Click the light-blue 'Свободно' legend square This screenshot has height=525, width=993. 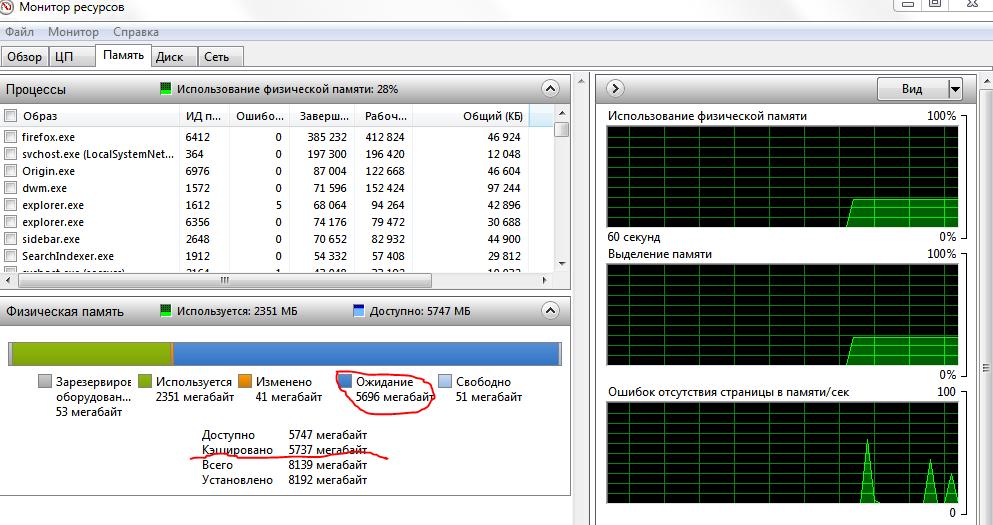[x=445, y=381]
